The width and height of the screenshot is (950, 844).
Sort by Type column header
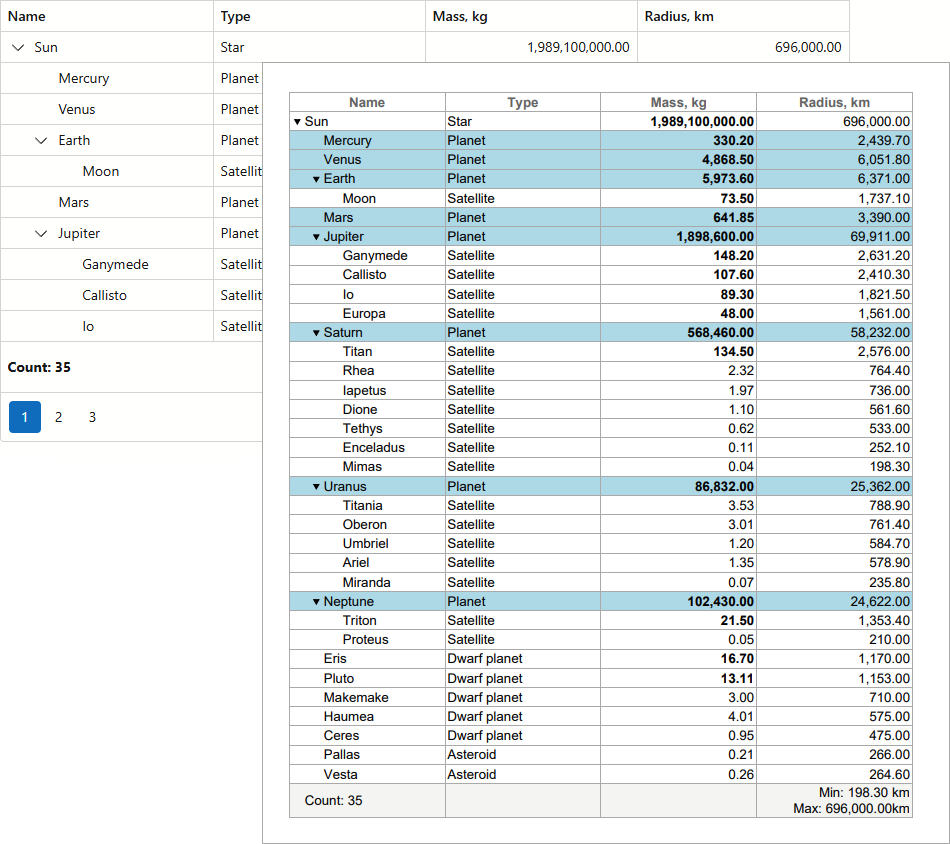[236, 16]
